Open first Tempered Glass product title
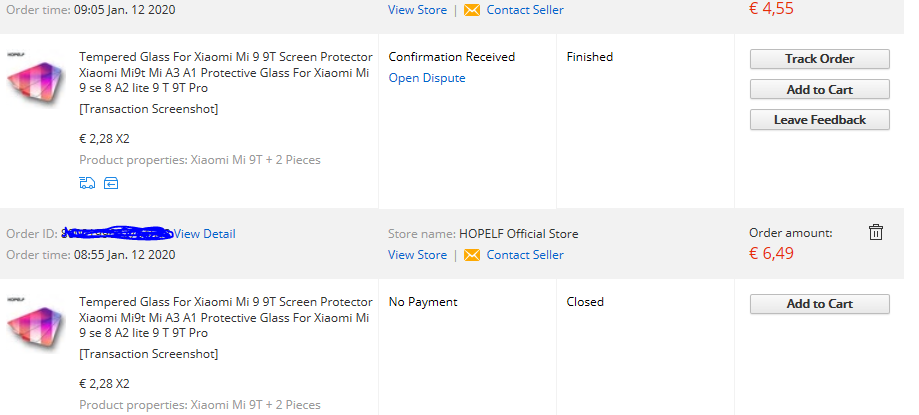 click(x=226, y=73)
